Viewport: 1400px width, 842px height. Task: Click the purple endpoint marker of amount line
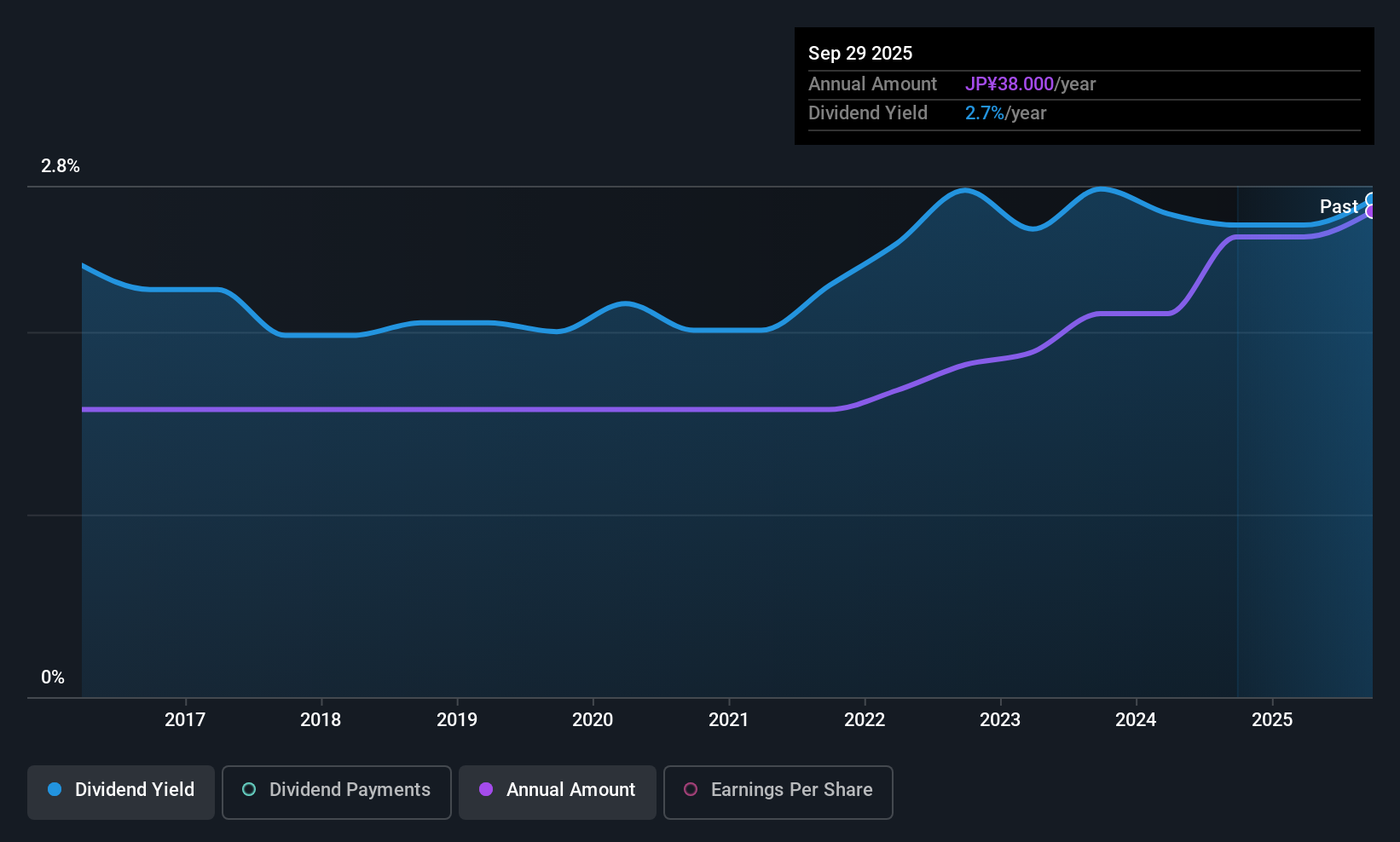[1371, 212]
